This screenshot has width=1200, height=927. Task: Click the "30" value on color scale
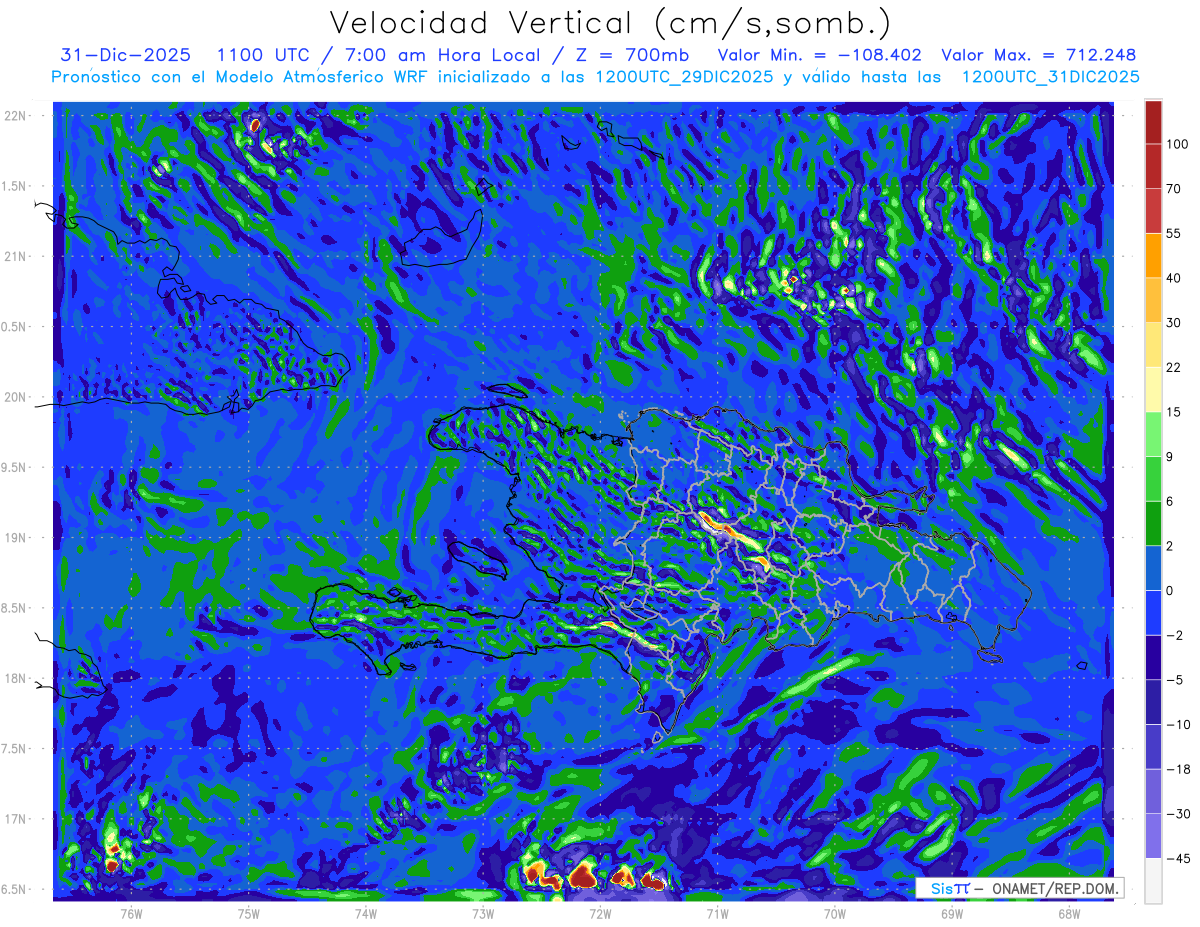(1174, 323)
